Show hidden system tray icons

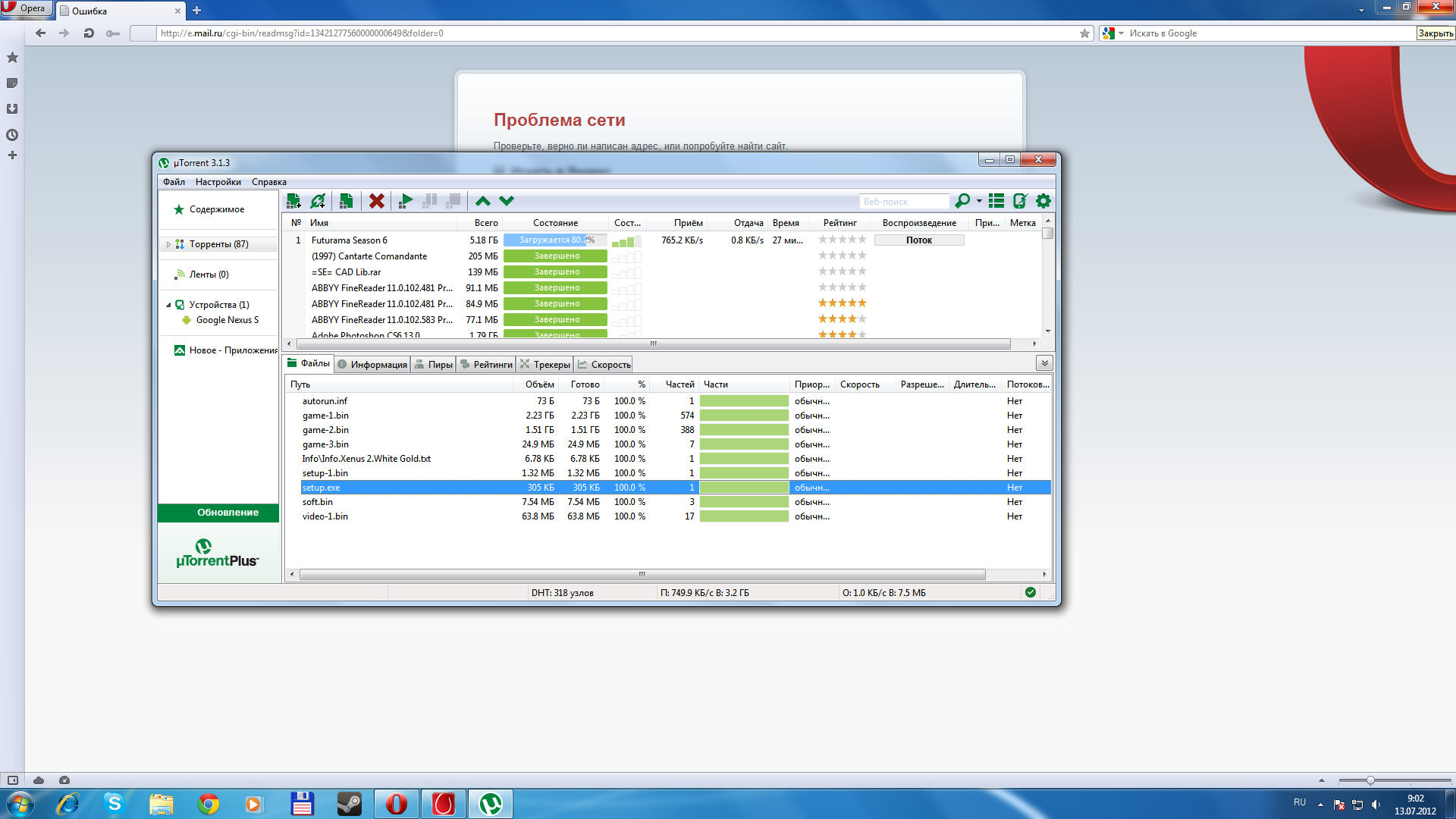pos(1320,804)
